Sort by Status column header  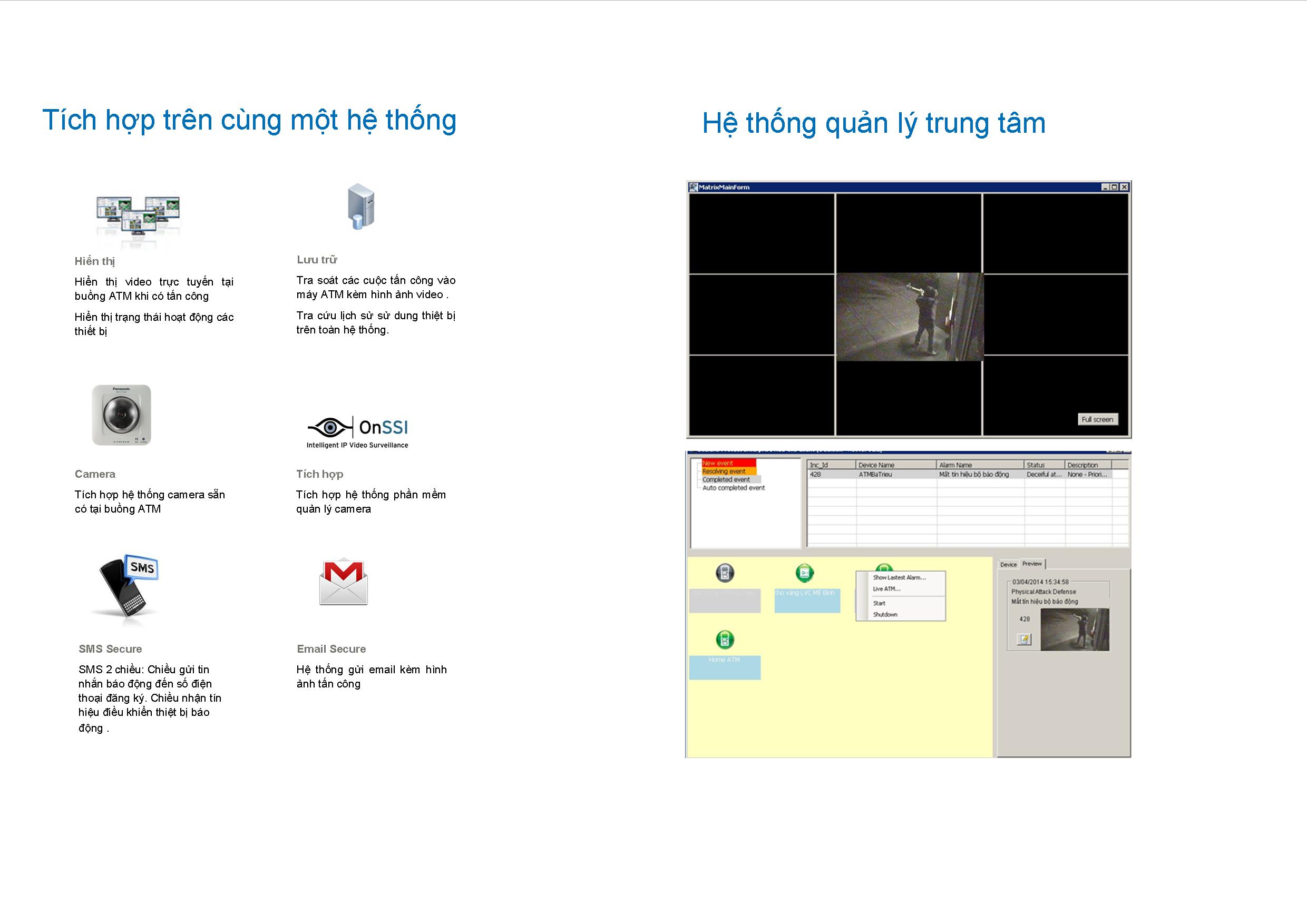pyautogui.click(x=1045, y=465)
